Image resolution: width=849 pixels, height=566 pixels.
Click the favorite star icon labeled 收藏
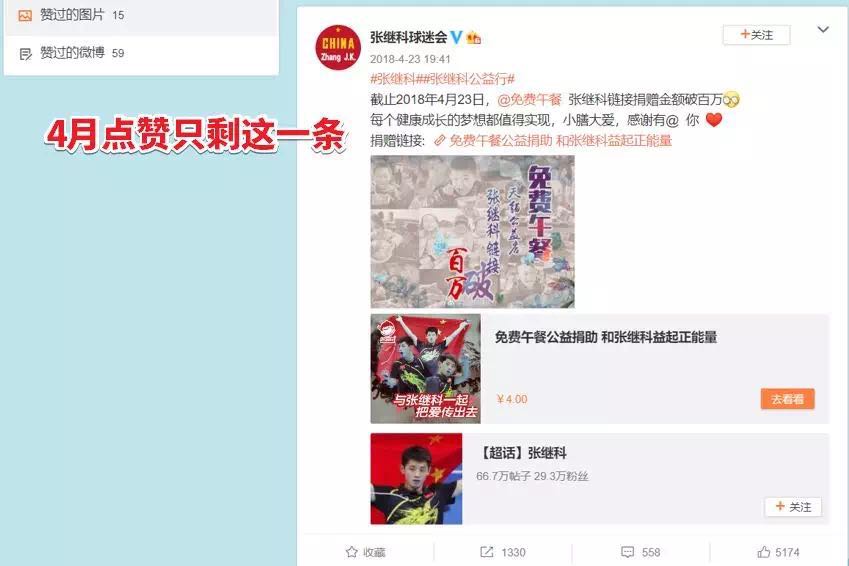point(351,552)
